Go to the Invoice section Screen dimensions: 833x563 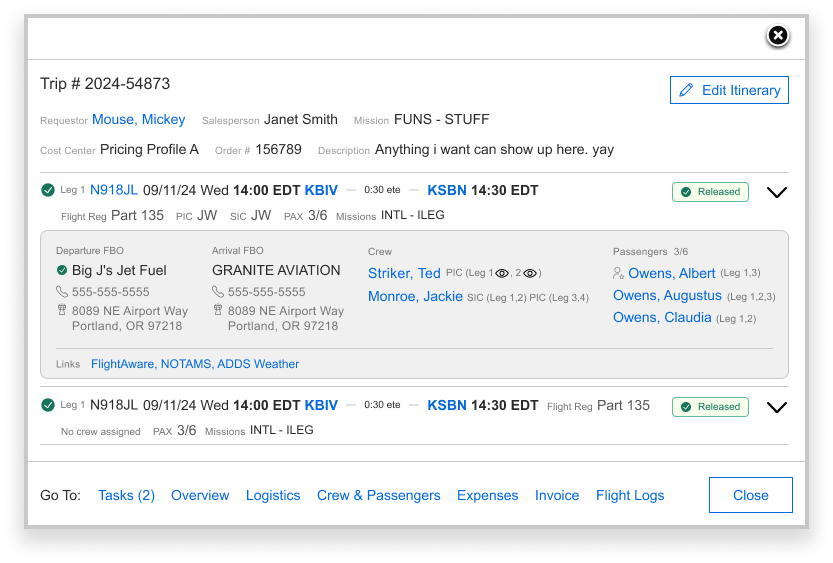(557, 495)
